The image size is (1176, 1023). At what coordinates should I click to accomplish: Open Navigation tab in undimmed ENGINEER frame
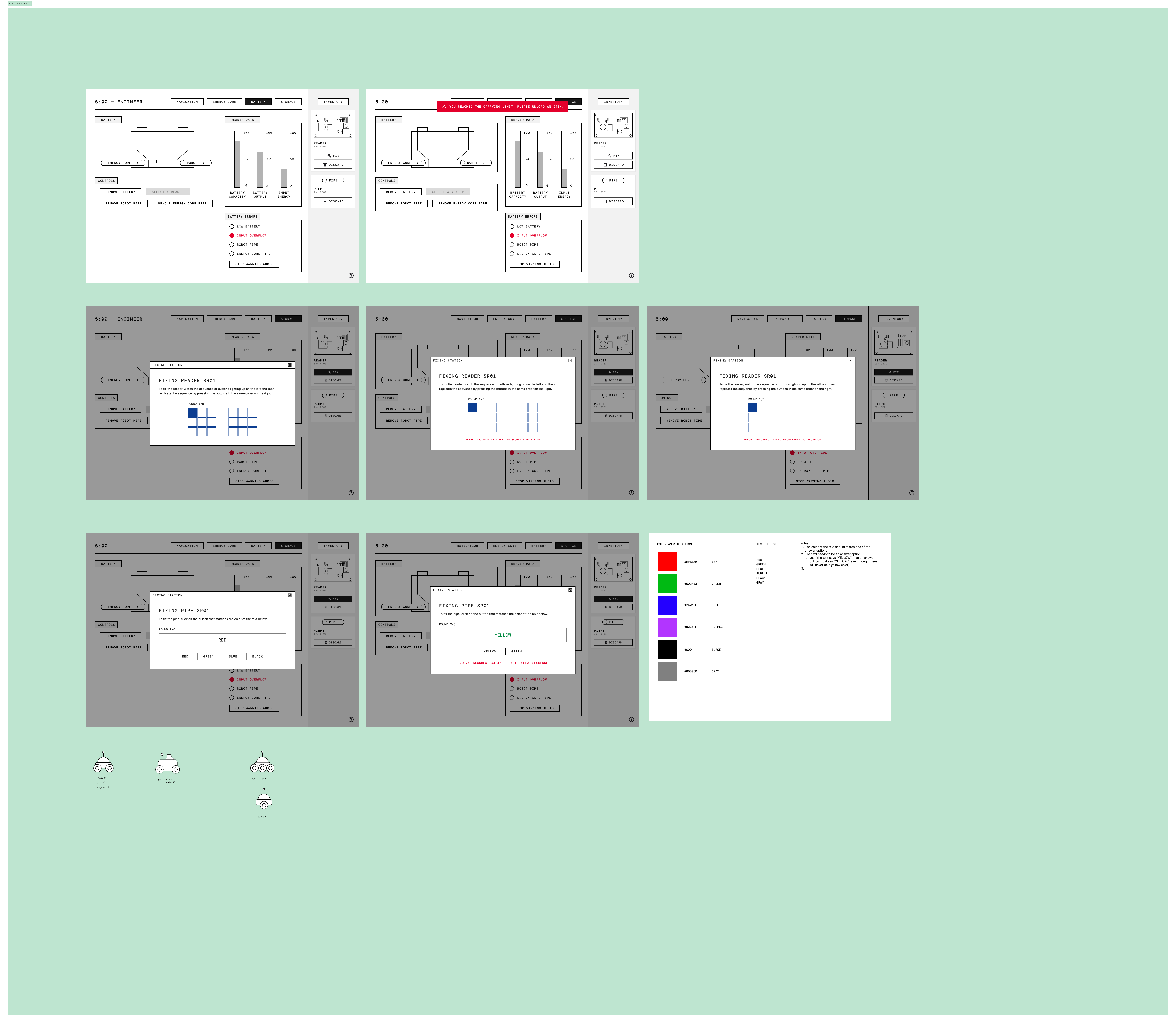pyautogui.click(x=187, y=102)
